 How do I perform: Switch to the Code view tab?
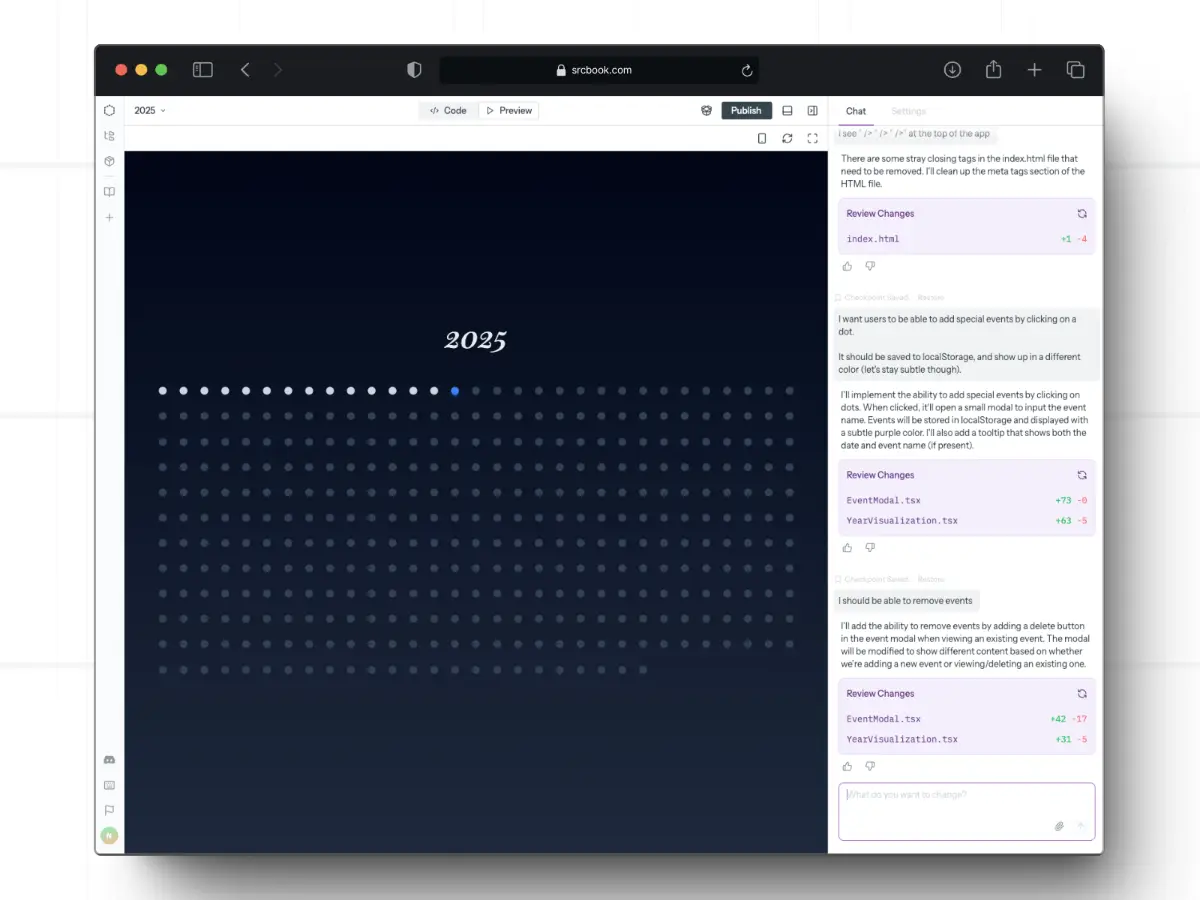pos(448,111)
